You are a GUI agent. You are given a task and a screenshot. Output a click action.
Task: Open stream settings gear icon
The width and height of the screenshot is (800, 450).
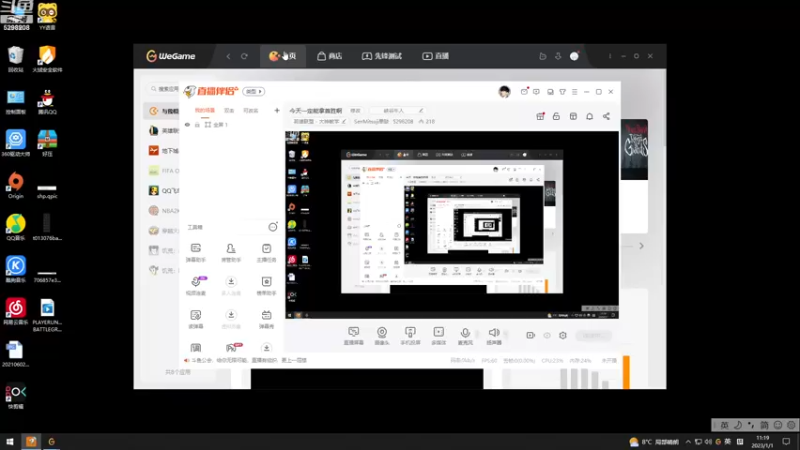[x=563, y=335]
